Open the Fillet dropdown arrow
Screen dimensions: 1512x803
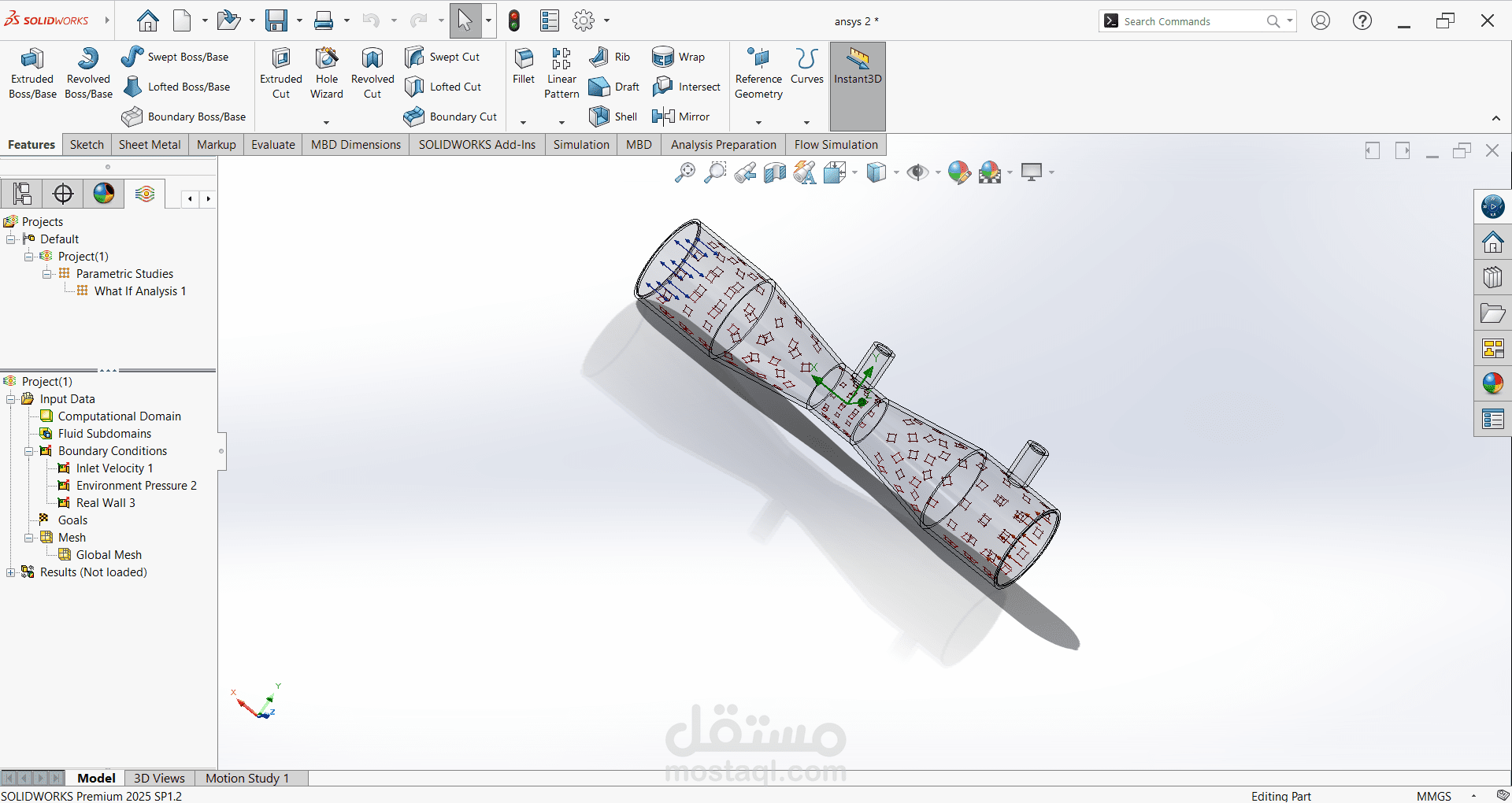523,122
